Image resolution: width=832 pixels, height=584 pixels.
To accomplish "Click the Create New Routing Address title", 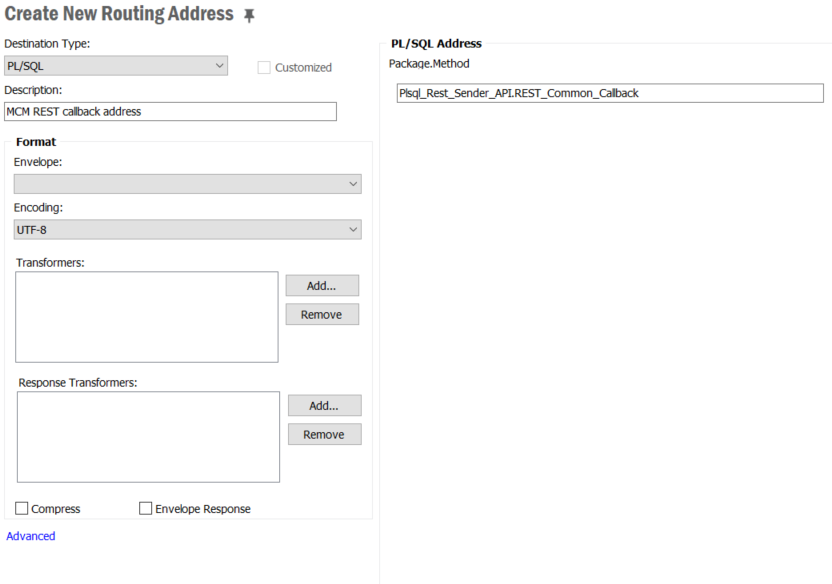I will (x=119, y=14).
